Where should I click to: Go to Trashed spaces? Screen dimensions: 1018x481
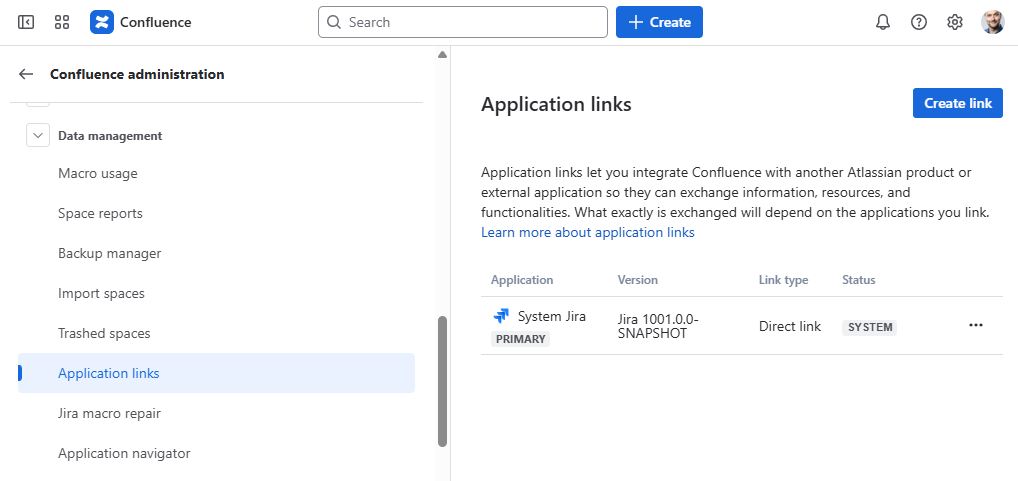click(104, 334)
